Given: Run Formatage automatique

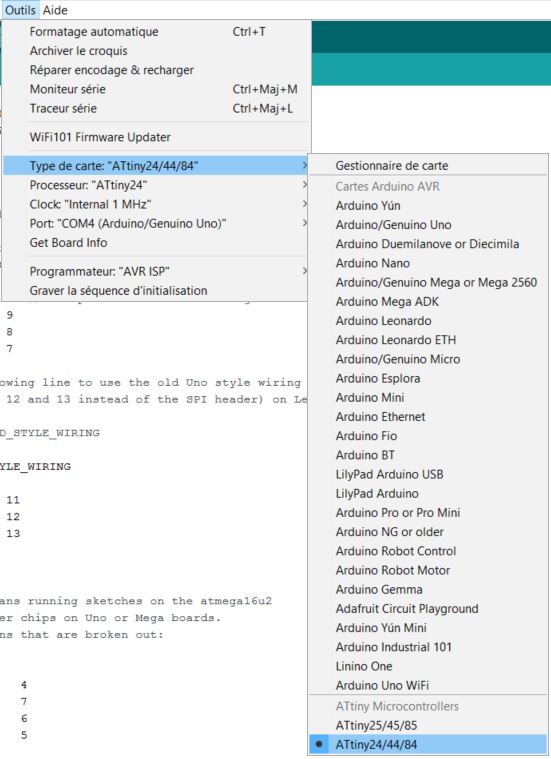Looking at the screenshot, I should (155, 32).
